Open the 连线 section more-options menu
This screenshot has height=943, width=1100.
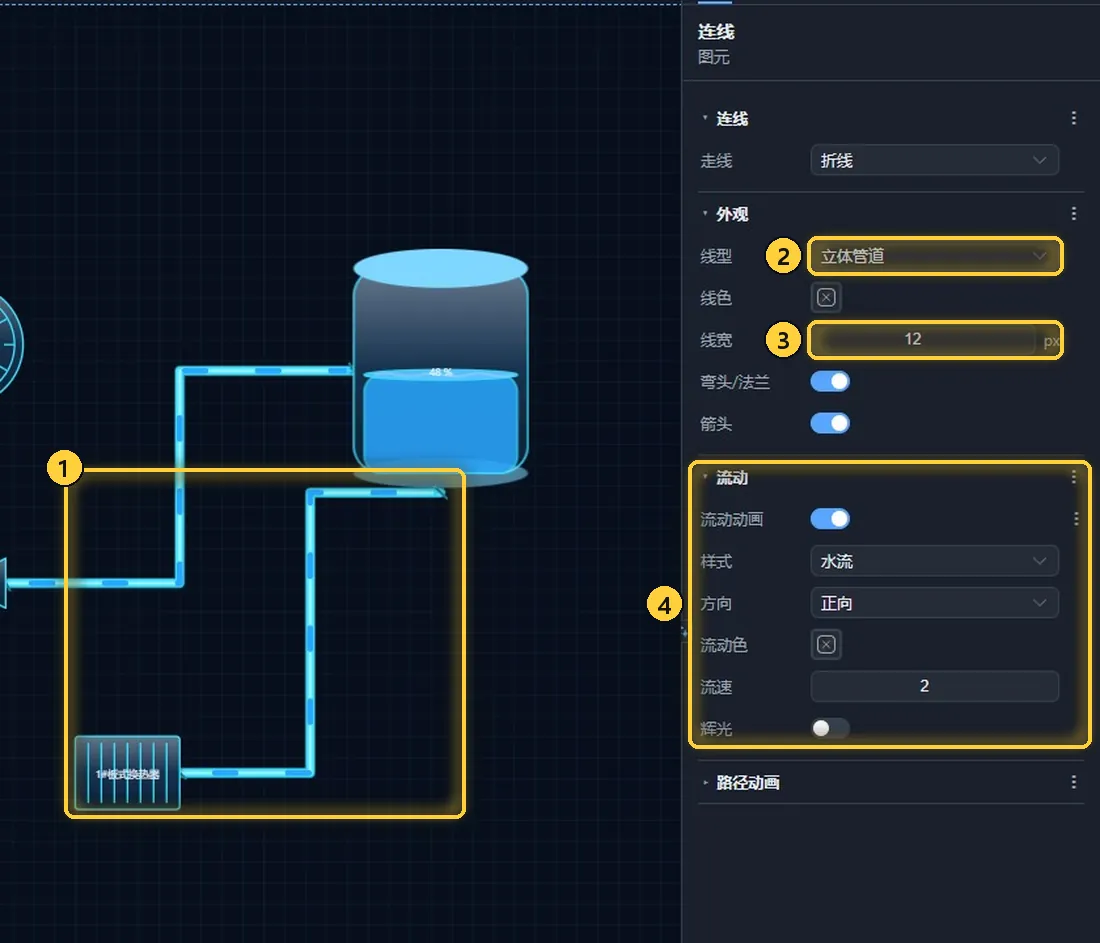point(1073,118)
